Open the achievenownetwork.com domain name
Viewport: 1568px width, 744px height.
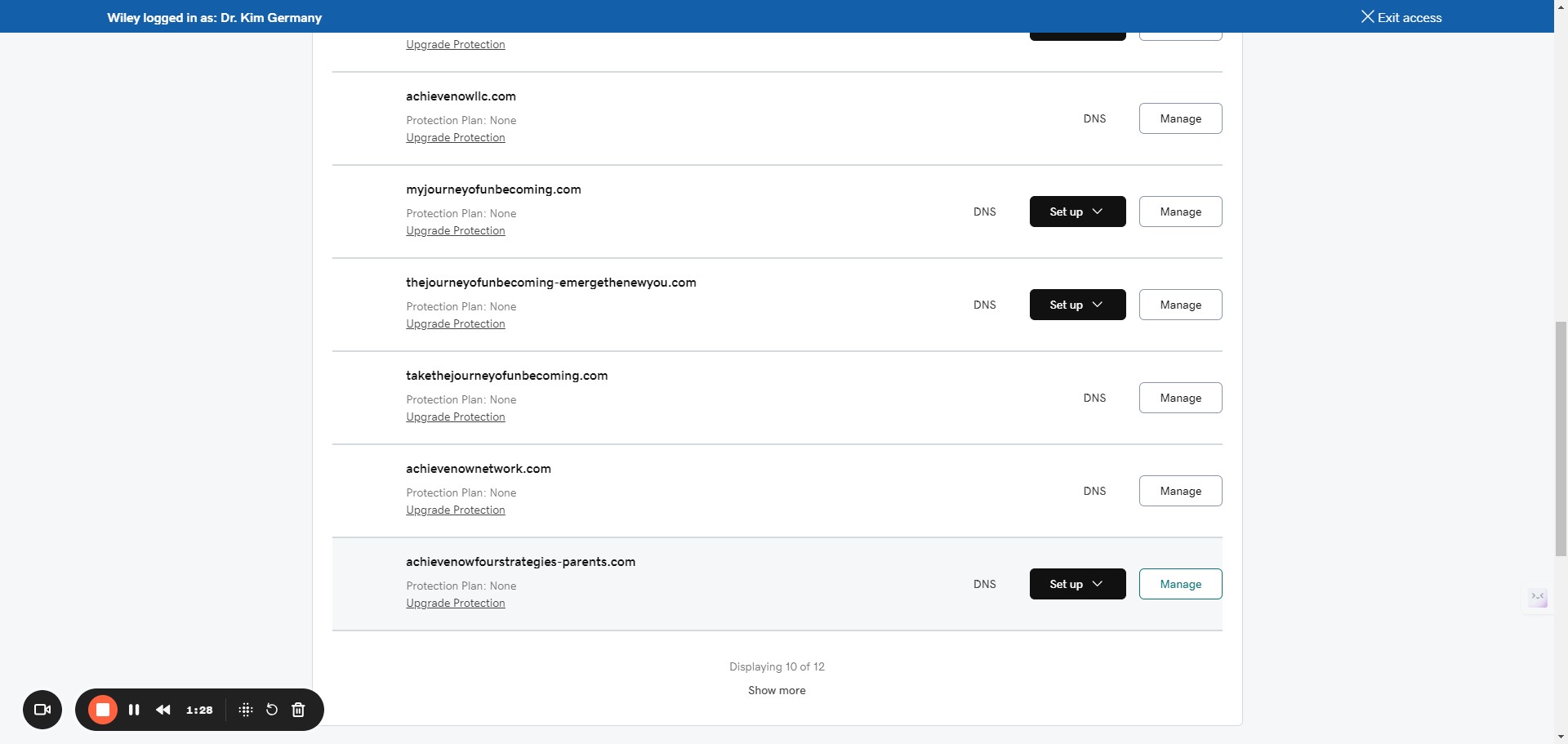point(479,469)
